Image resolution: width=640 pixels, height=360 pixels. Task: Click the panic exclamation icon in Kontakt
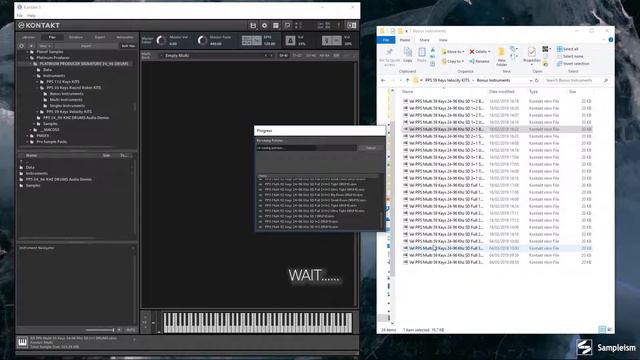(339, 25)
